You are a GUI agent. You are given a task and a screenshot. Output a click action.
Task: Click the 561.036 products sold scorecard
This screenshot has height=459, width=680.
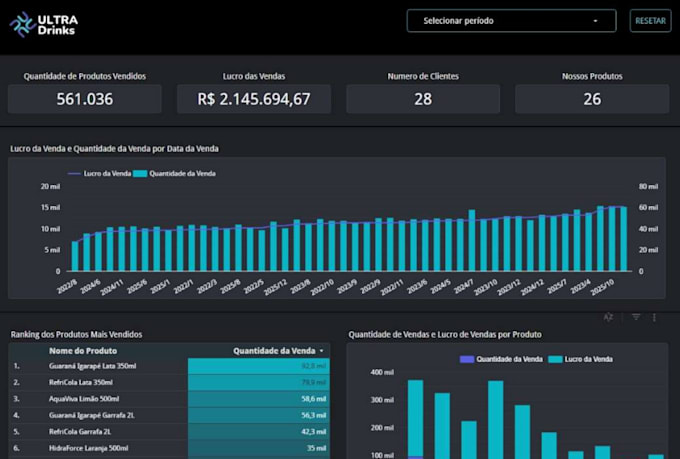tap(85, 99)
